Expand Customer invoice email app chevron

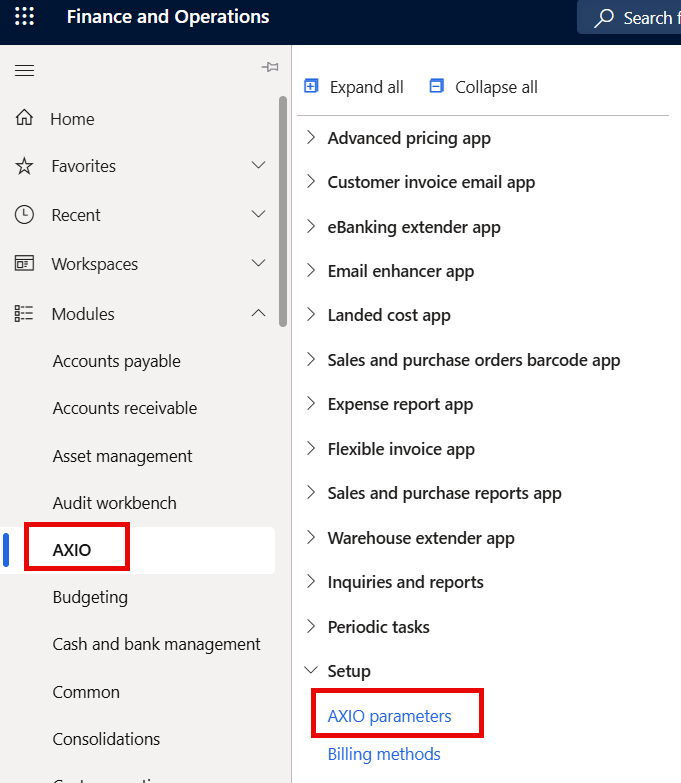tap(311, 181)
